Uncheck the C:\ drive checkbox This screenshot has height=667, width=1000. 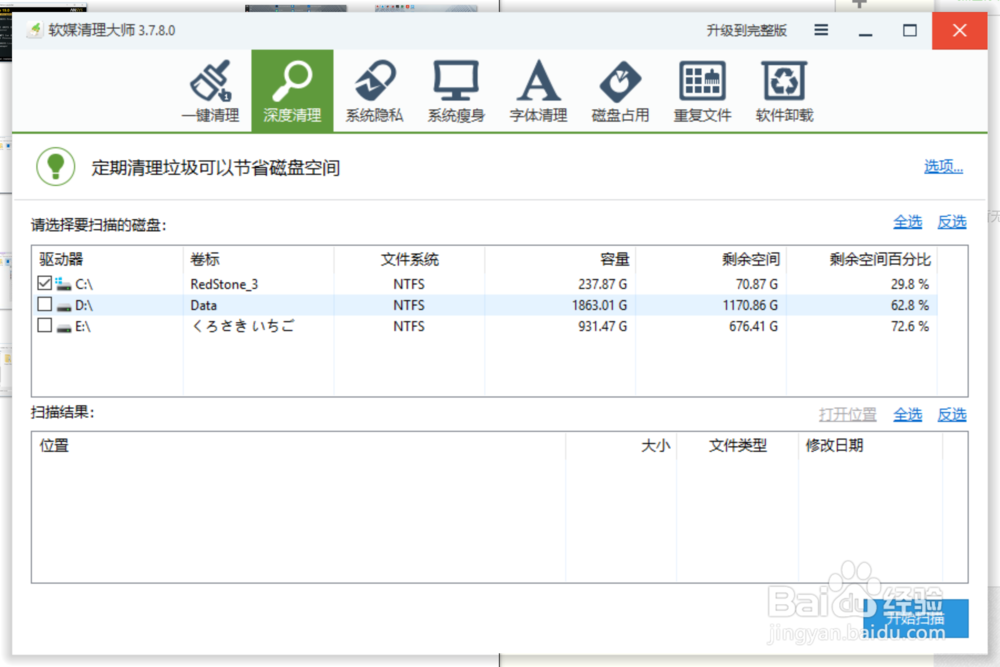click(44, 282)
